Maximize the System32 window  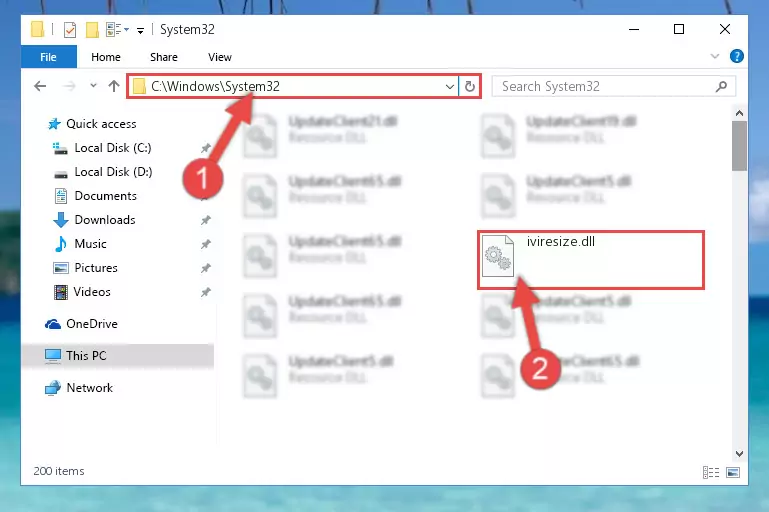[x=679, y=29]
